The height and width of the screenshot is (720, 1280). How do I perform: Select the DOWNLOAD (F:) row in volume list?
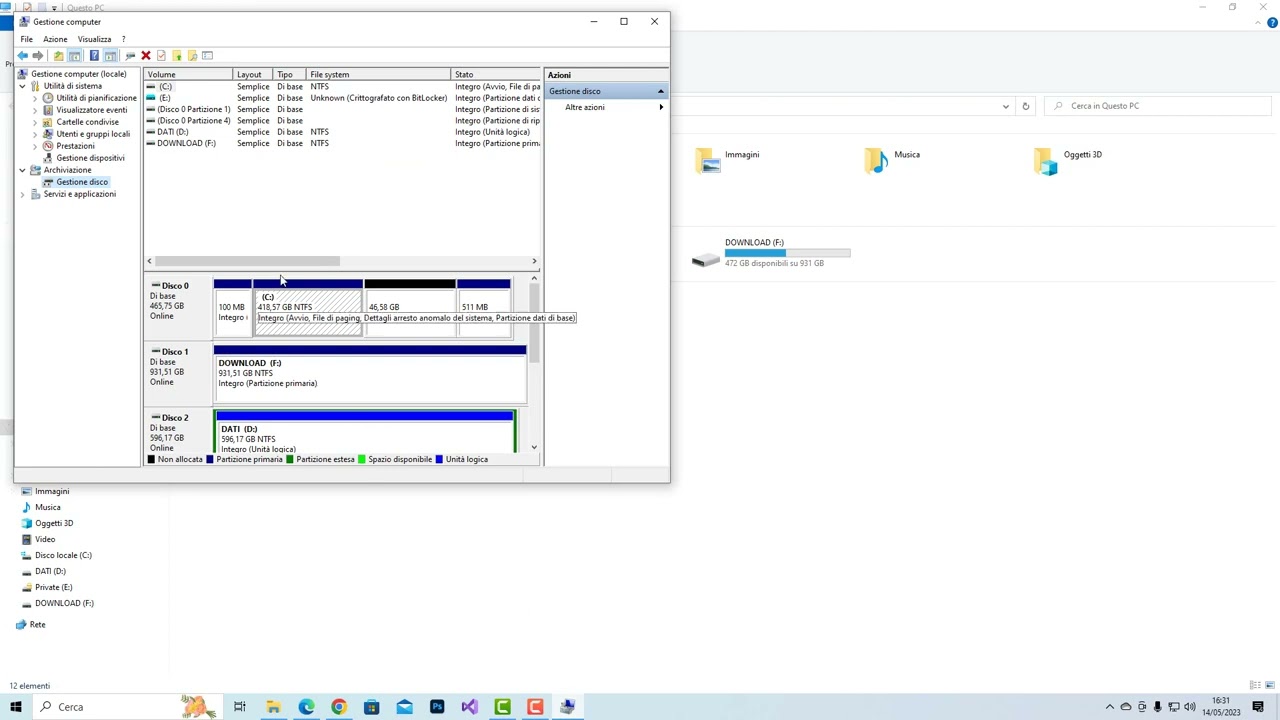pos(343,143)
